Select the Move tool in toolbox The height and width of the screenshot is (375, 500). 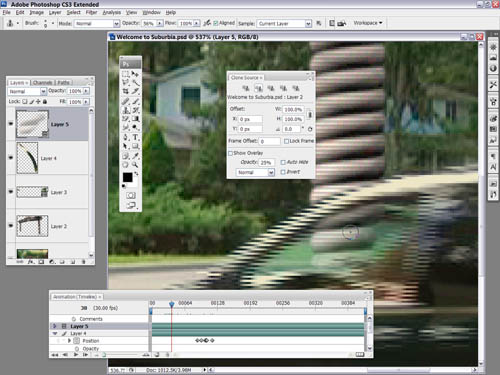pos(135,74)
